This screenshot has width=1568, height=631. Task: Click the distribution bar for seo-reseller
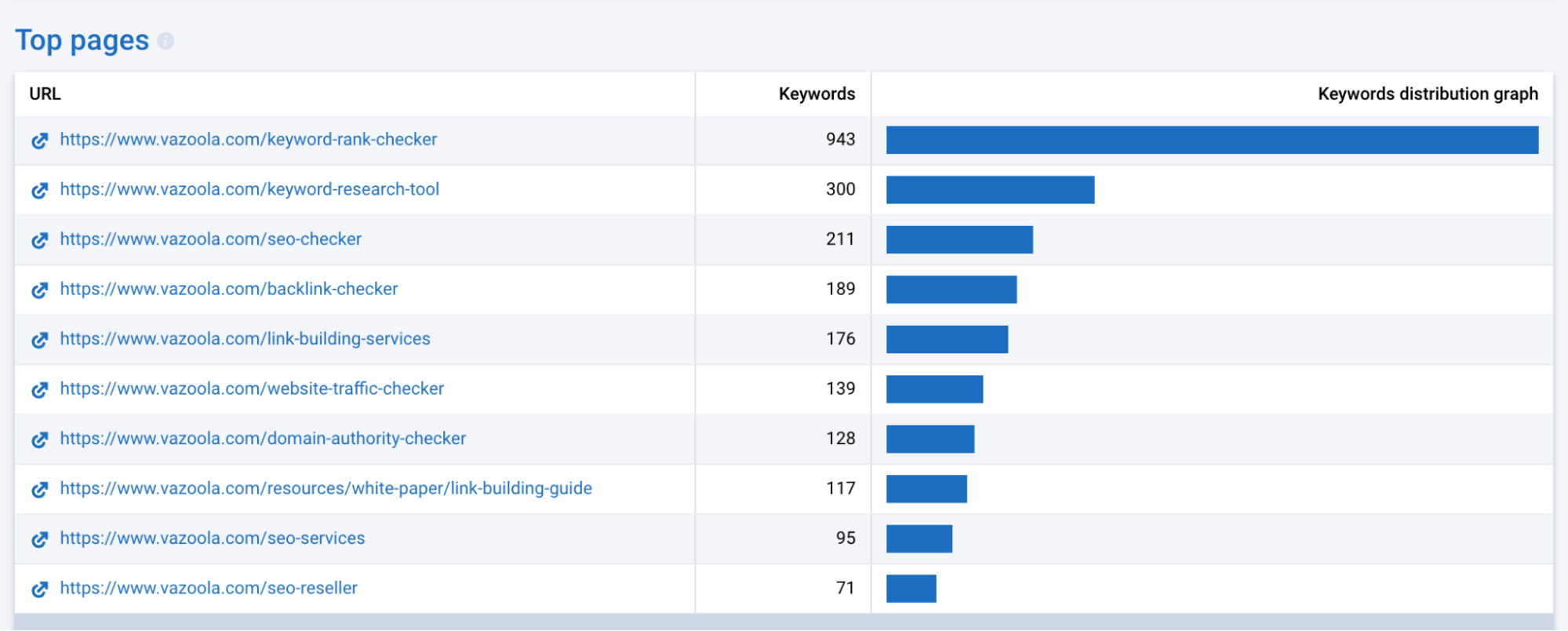[911, 589]
